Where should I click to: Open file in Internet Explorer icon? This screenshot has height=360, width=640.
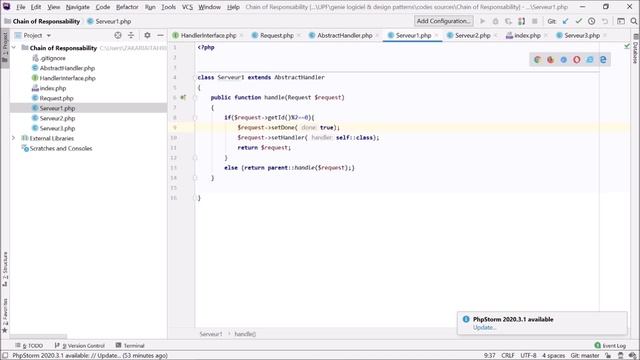tap(590, 60)
